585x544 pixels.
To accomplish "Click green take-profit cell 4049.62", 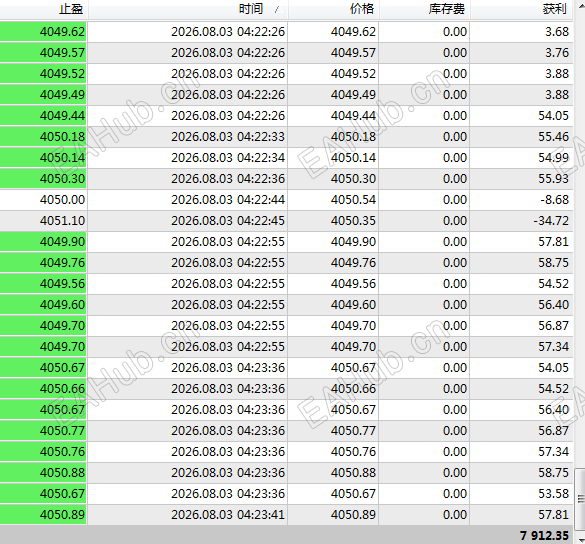I will point(43,32).
